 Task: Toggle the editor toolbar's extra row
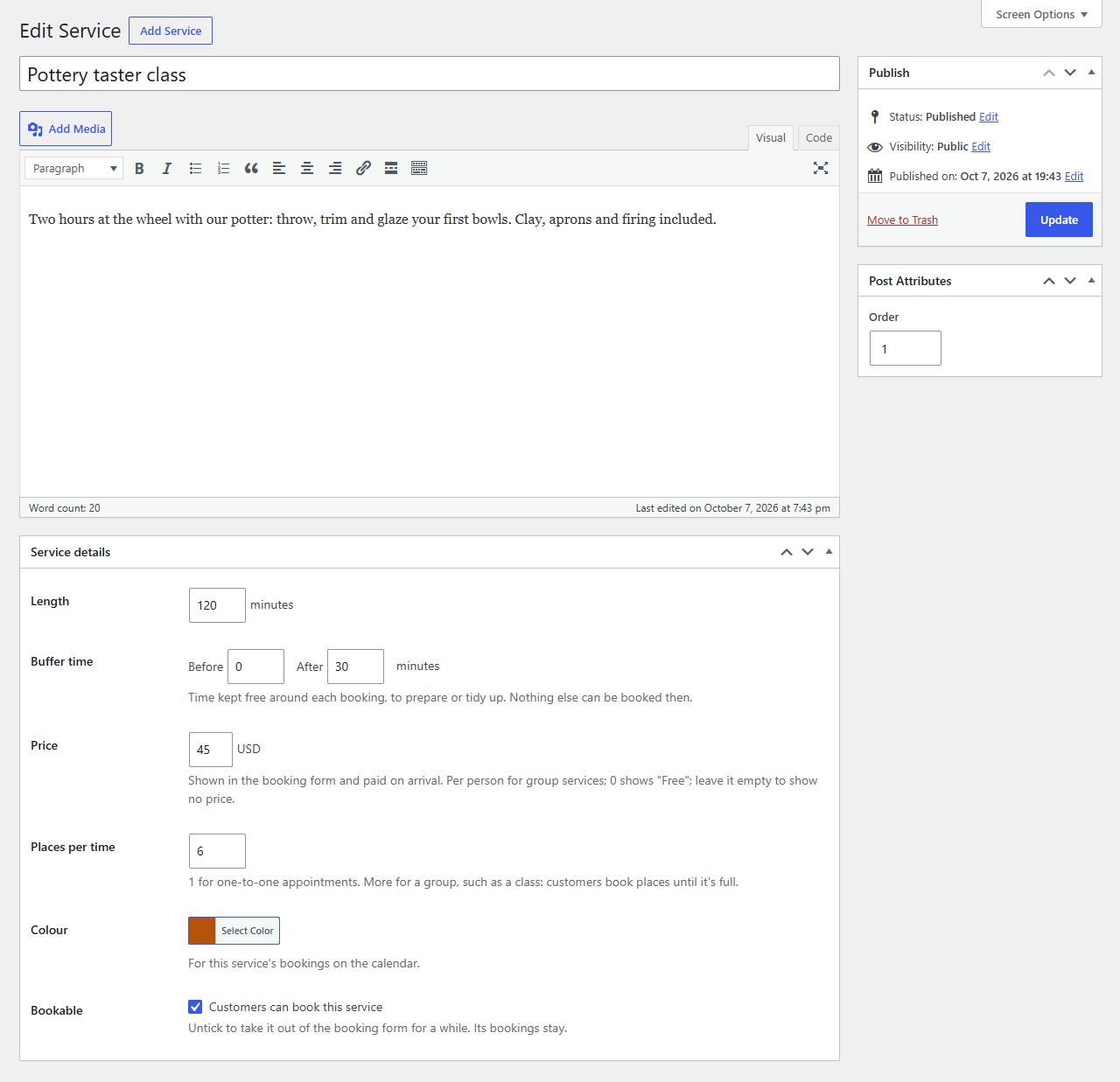[x=419, y=168]
